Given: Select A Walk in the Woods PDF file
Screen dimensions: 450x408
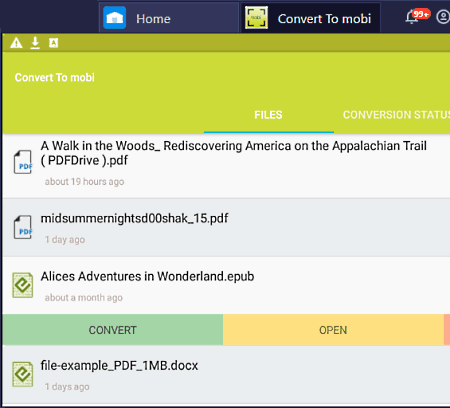Looking at the screenshot, I should (x=226, y=166).
